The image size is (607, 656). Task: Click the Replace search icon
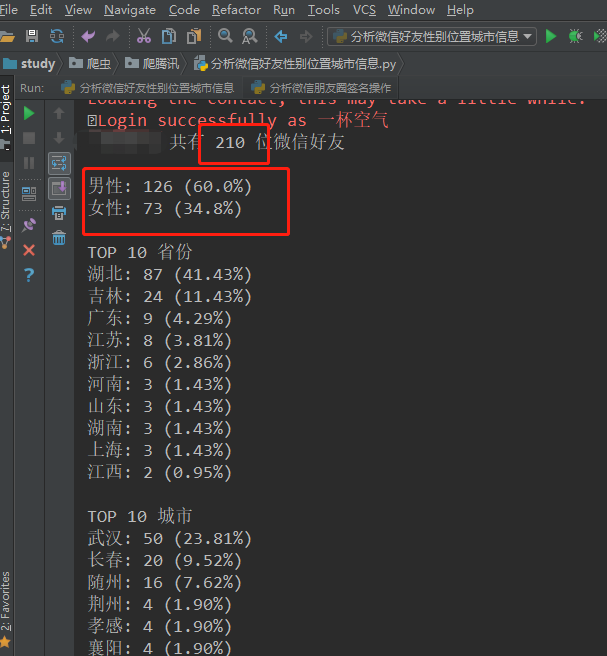click(x=250, y=36)
